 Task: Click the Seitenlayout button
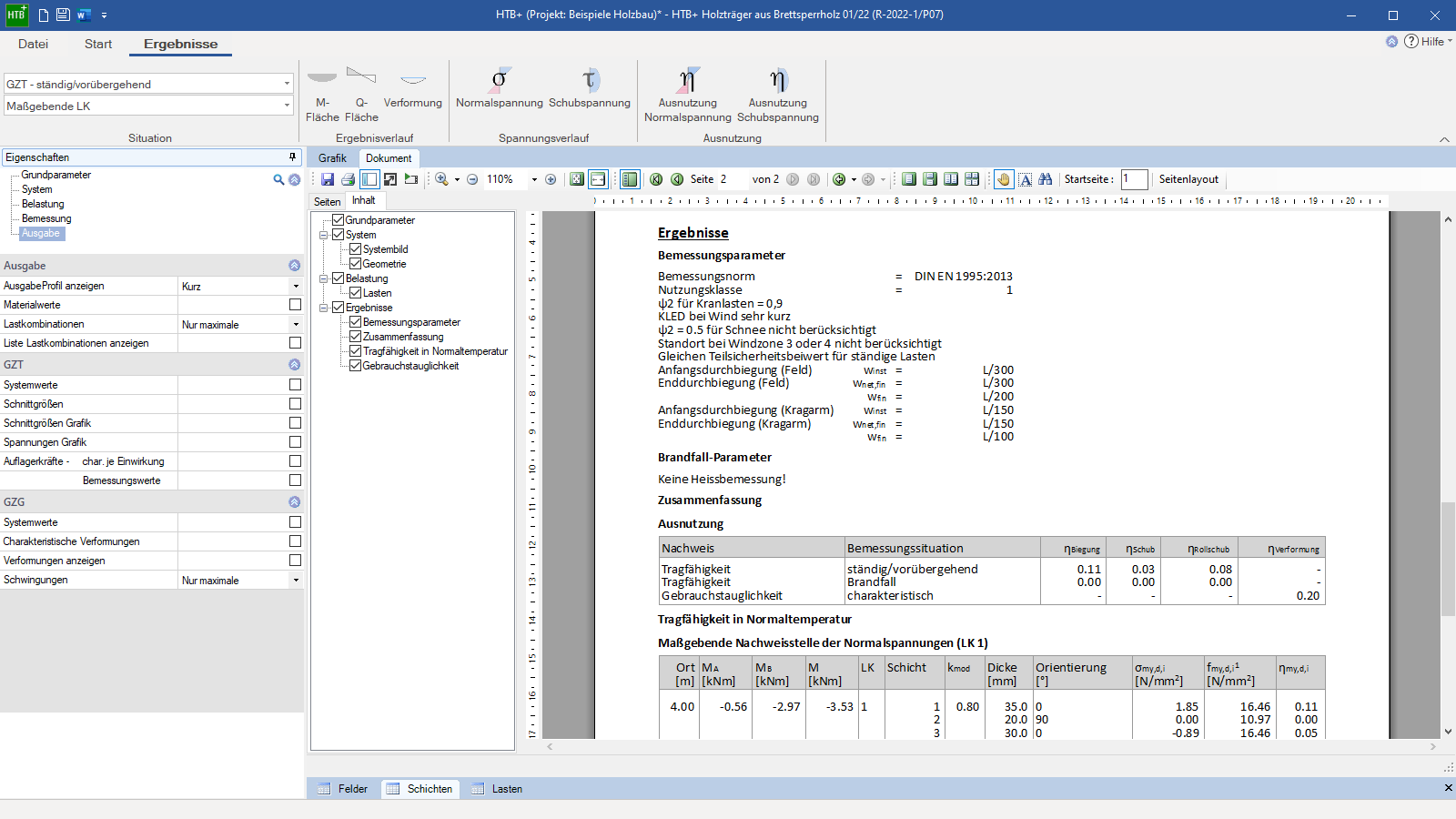1188,179
